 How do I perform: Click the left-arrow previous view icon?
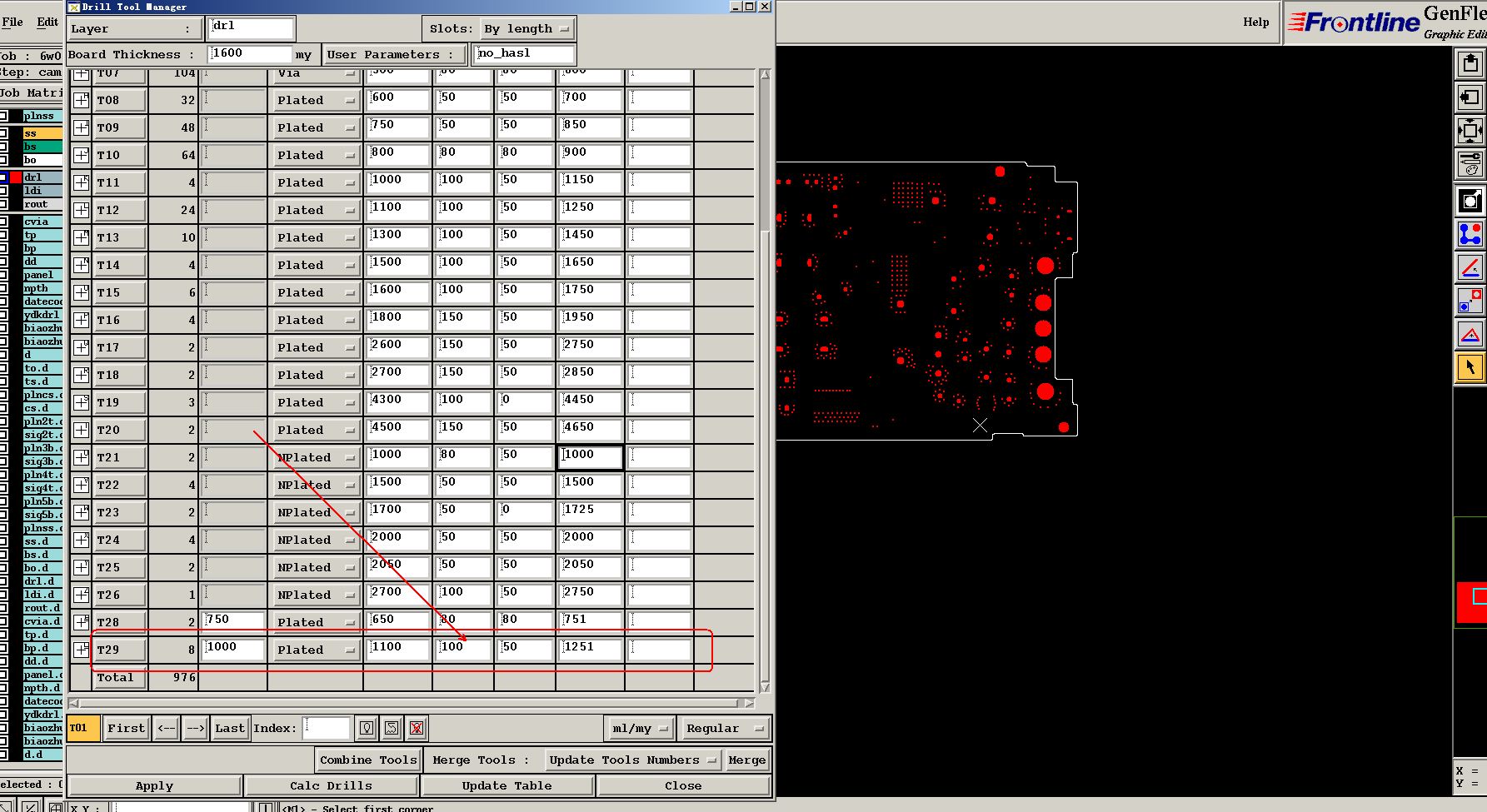click(1470, 98)
